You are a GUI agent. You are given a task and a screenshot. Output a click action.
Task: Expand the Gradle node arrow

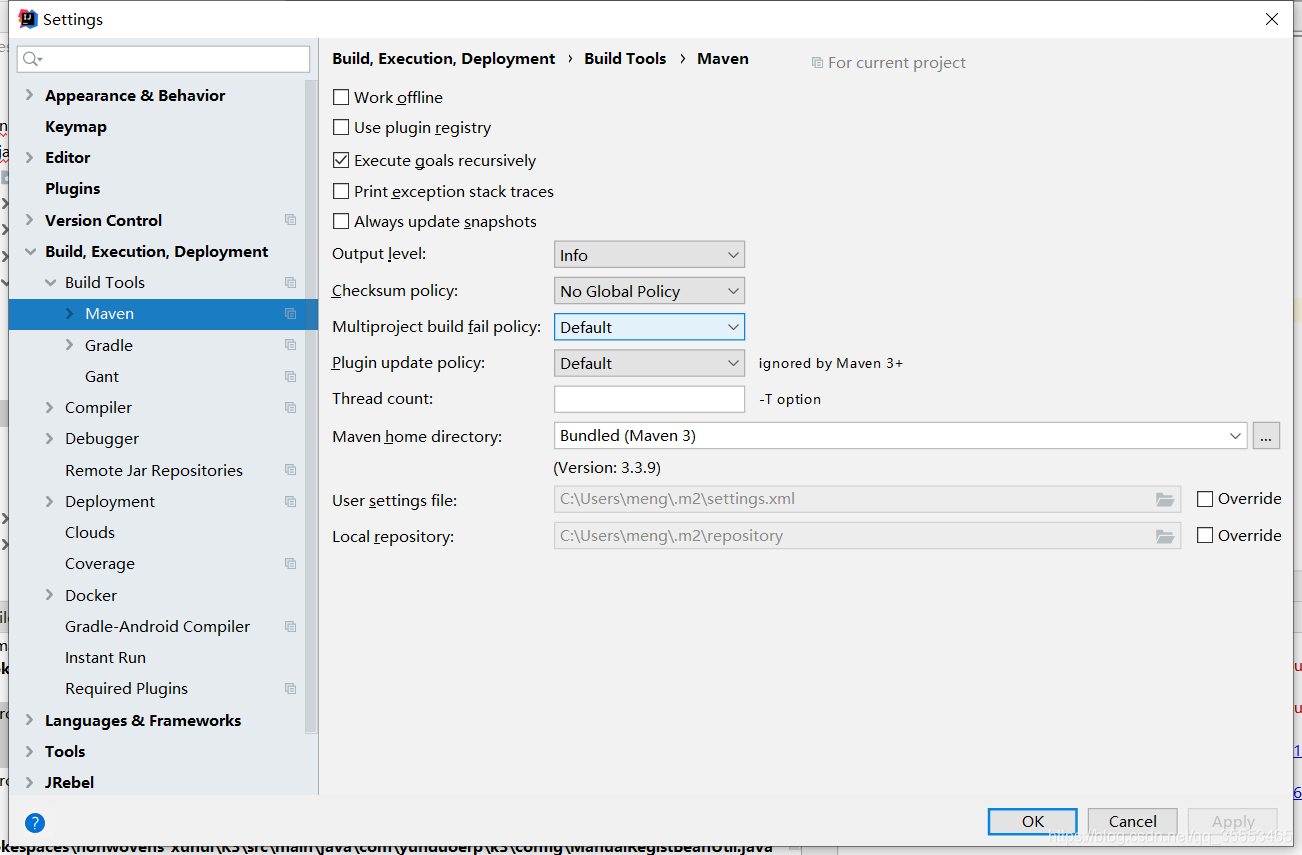[69, 345]
